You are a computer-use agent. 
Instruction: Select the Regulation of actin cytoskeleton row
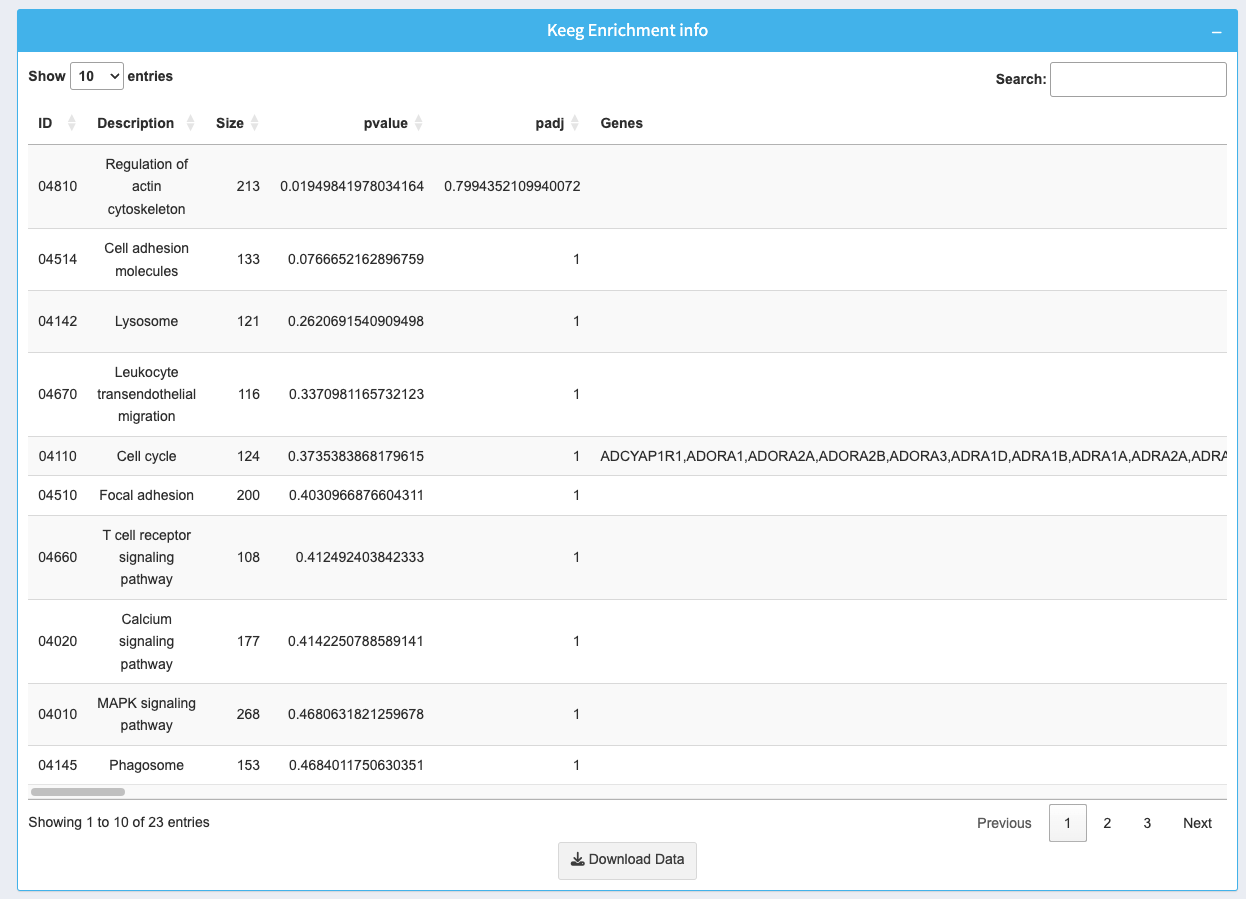[x=147, y=186]
